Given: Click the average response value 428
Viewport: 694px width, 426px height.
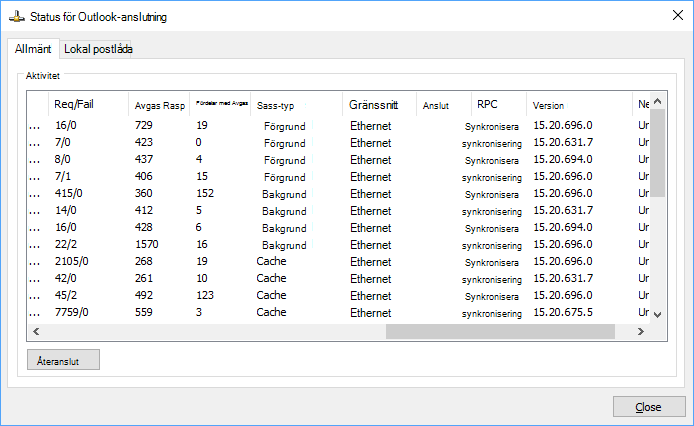Looking at the screenshot, I should pyautogui.click(x=144, y=228).
